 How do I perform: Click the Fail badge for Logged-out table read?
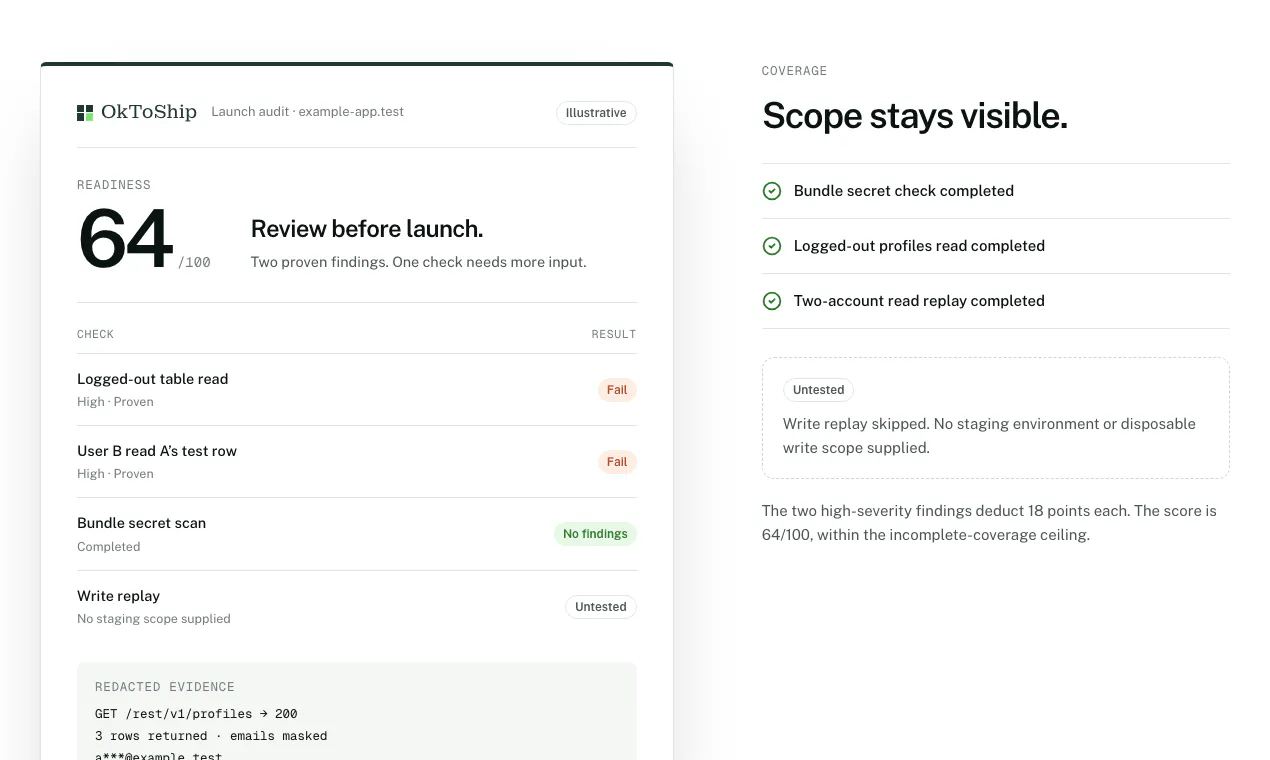[617, 390]
